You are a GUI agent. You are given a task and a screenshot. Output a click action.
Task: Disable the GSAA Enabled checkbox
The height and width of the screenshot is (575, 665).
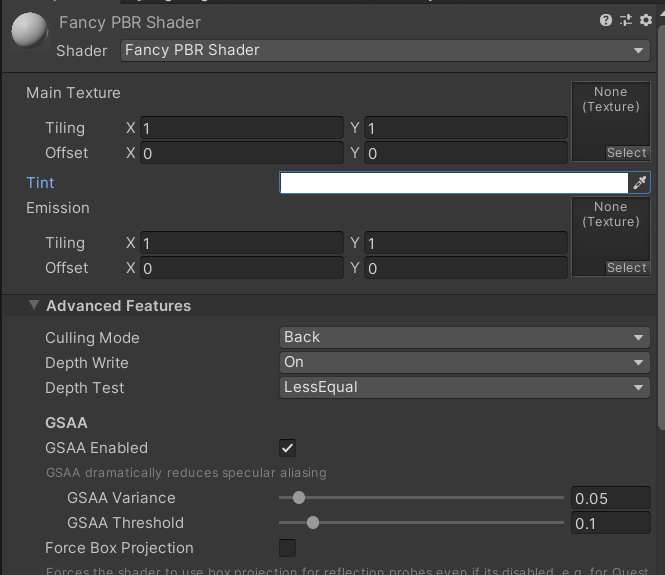(x=288, y=448)
